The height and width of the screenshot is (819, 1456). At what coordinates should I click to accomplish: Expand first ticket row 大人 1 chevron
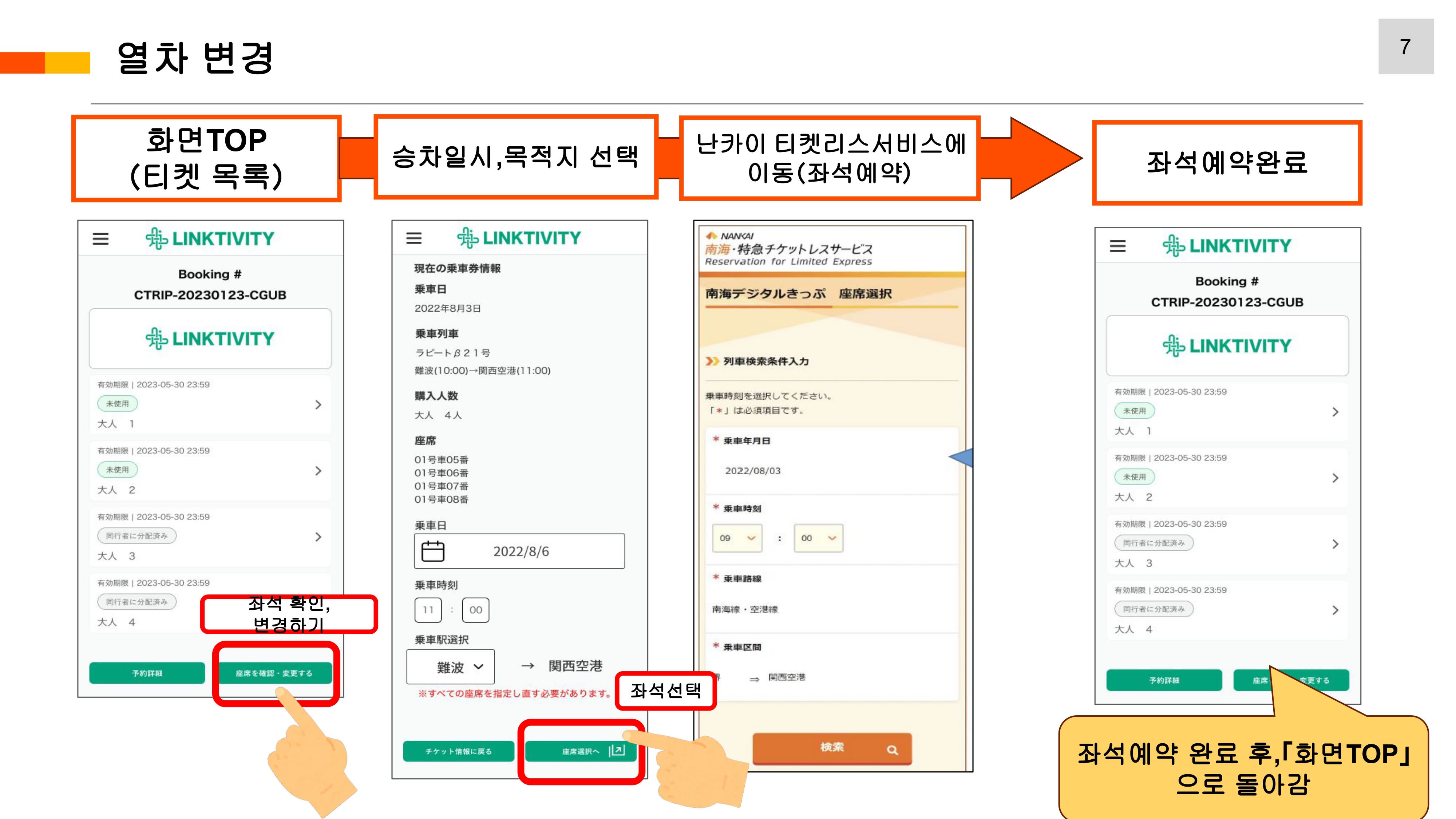click(x=318, y=405)
